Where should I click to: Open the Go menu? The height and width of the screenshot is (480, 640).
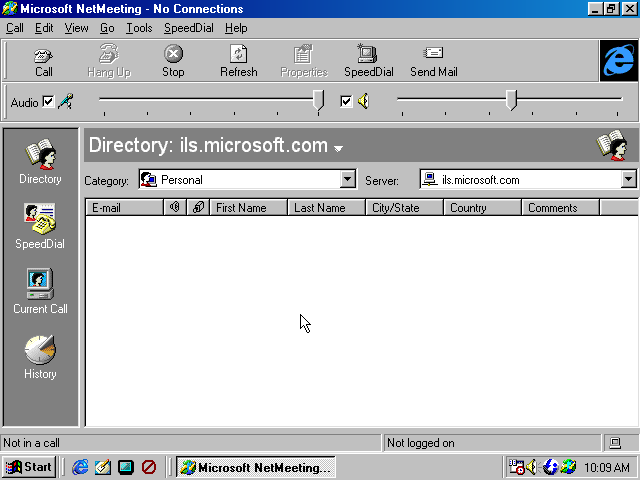pyautogui.click(x=107, y=28)
